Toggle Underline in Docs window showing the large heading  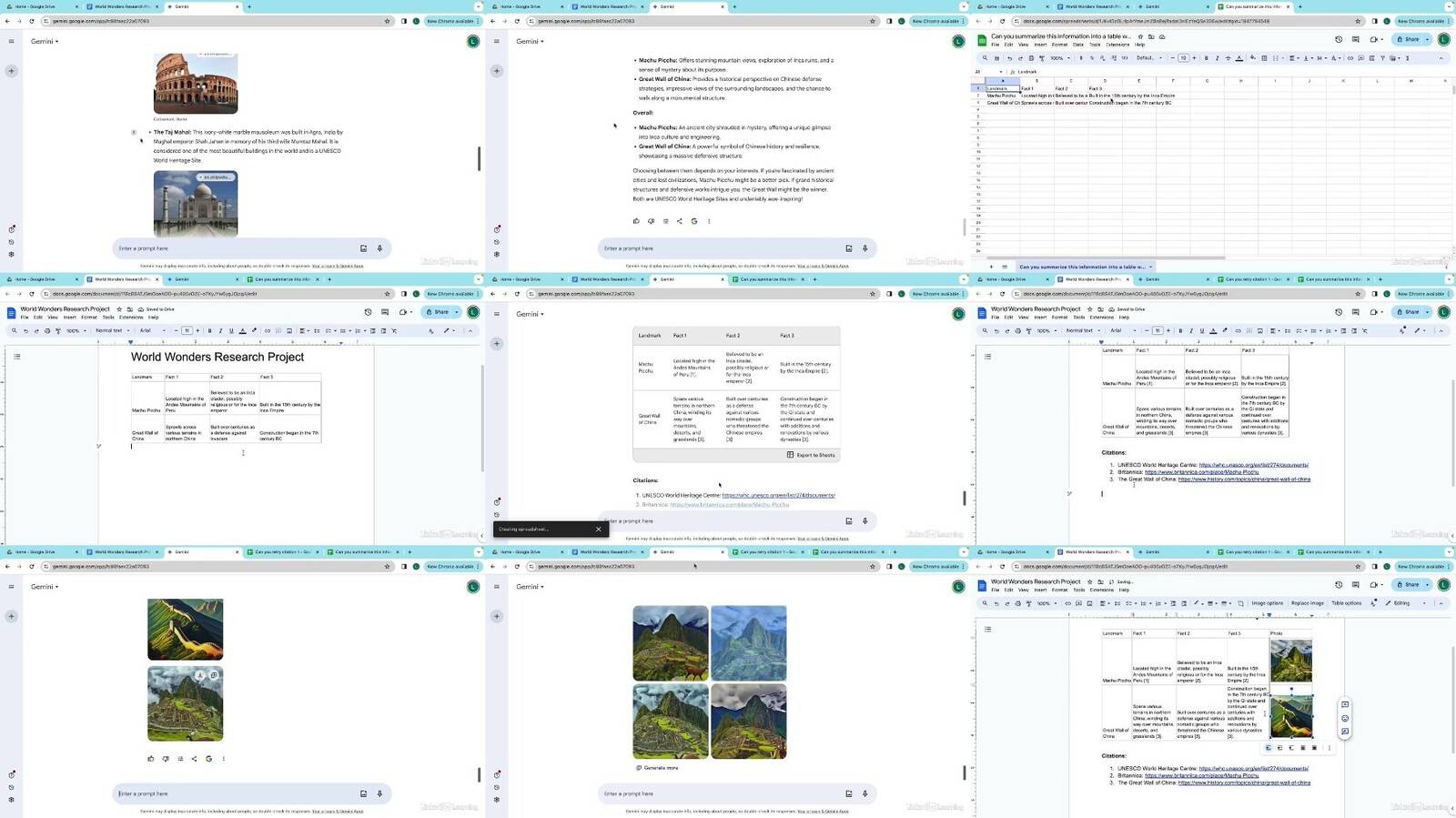pyautogui.click(x=231, y=330)
